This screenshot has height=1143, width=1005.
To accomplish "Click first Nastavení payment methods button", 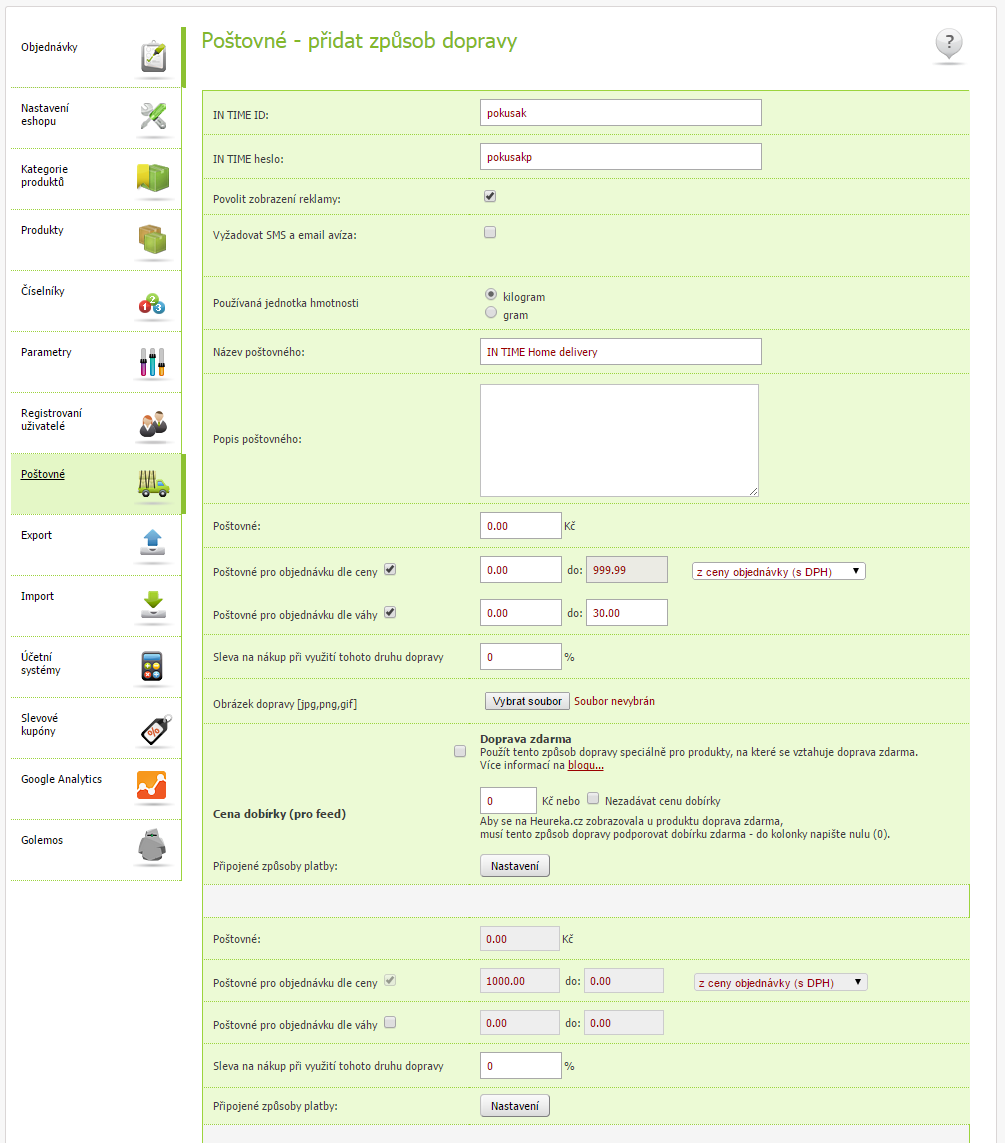I will 515,866.
